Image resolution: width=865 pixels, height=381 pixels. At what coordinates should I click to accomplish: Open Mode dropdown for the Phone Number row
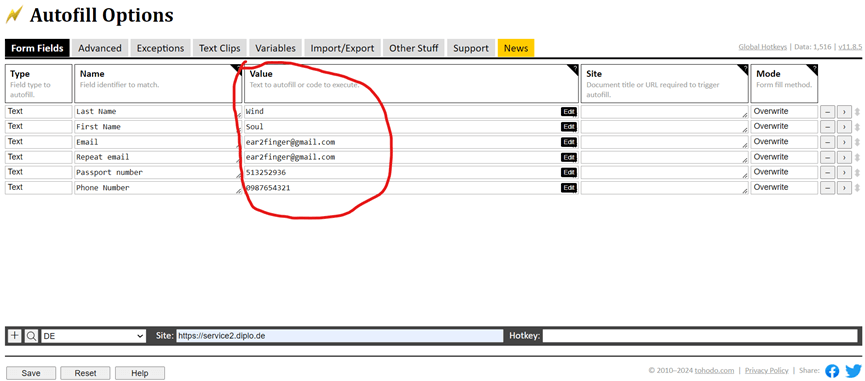[x=784, y=187]
